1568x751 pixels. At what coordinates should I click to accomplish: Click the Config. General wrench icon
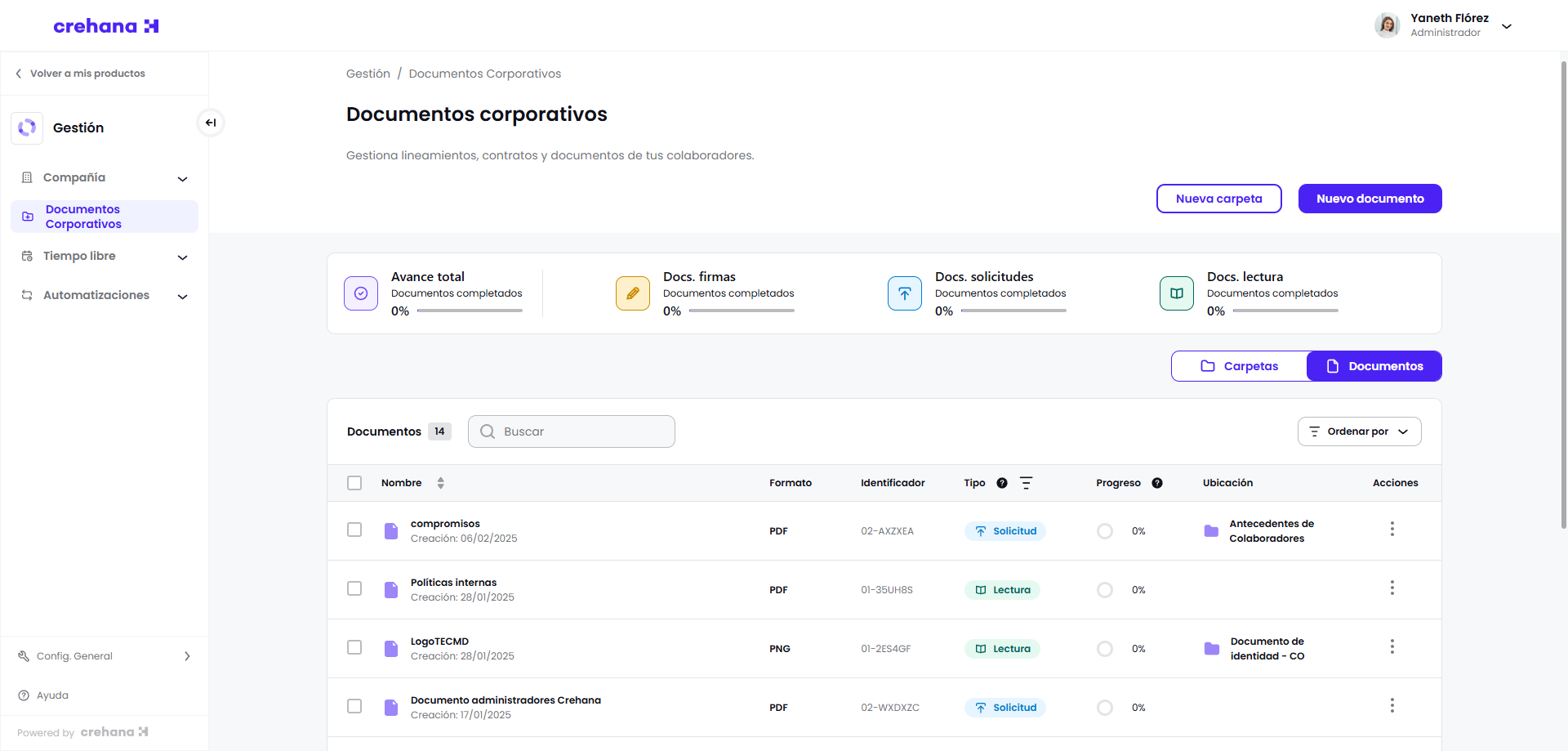pyautogui.click(x=24, y=656)
